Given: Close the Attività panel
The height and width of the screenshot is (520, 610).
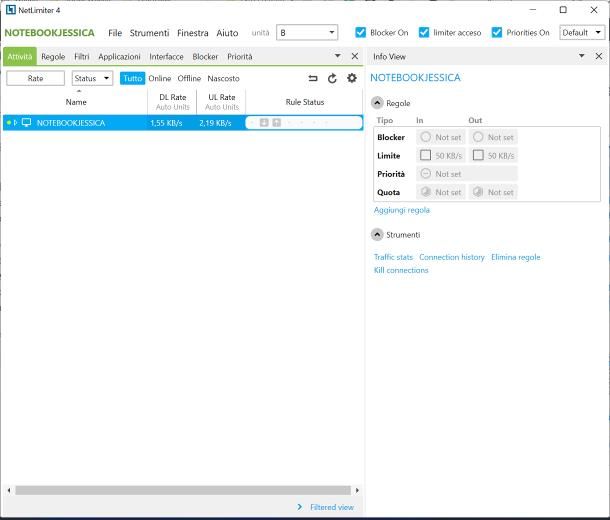Looking at the screenshot, I should click(x=355, y=56).
